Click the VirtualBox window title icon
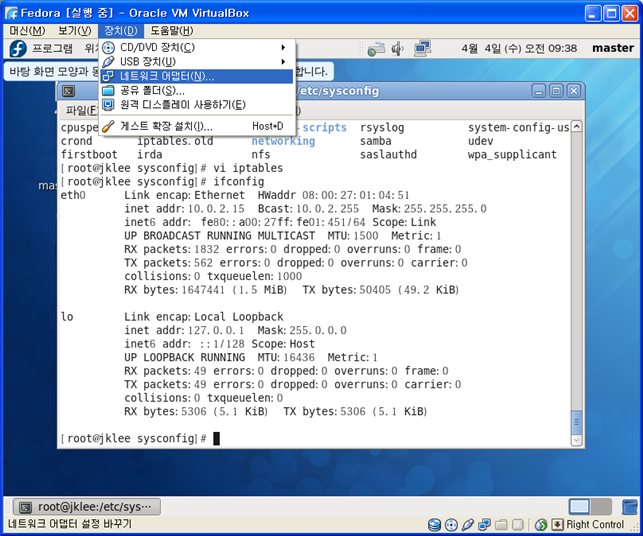The width and height of the screenshot is (643, 536). pyautogui.click(x=11, y=13)
